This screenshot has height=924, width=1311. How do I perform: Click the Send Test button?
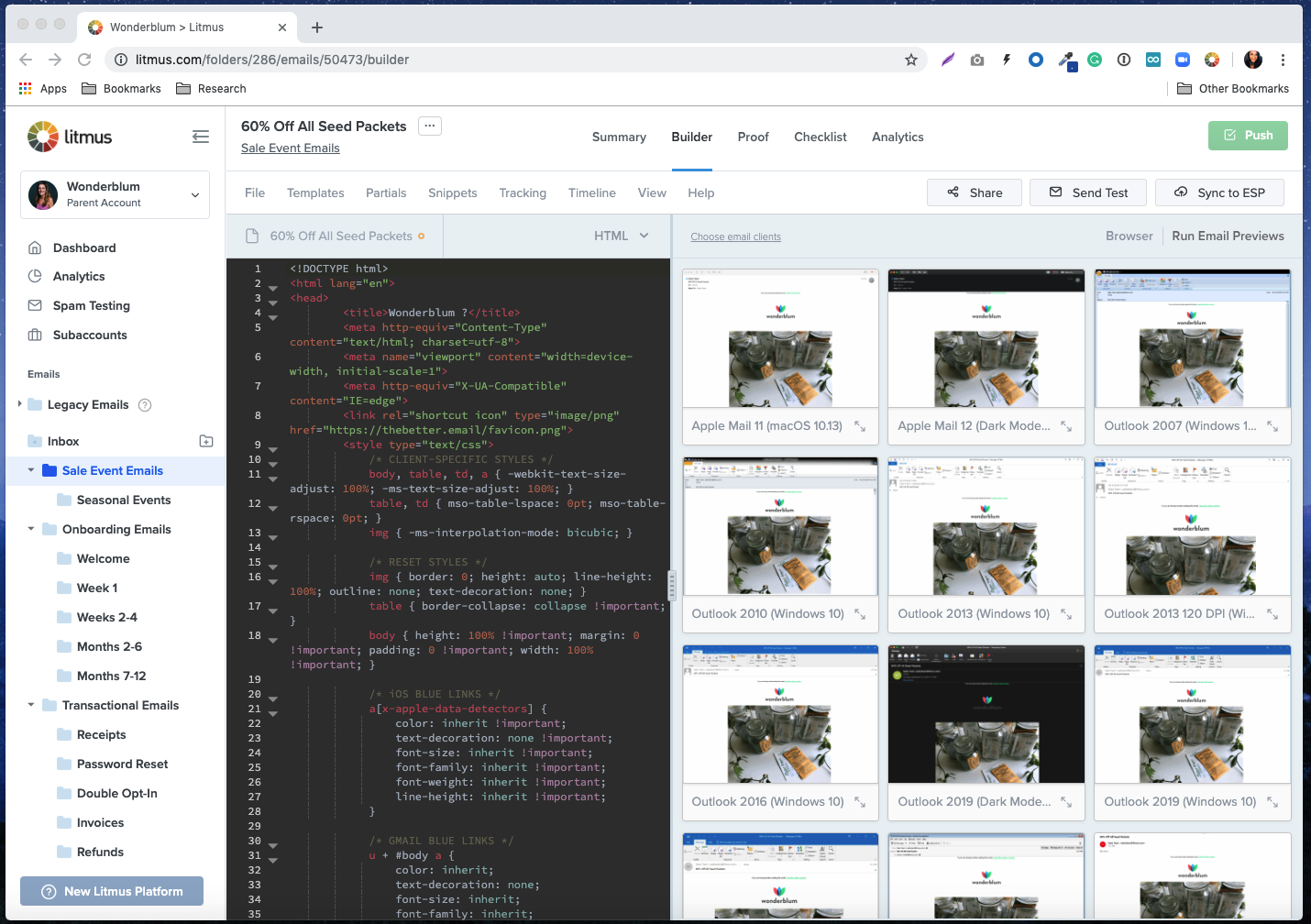click(1088, 192)
